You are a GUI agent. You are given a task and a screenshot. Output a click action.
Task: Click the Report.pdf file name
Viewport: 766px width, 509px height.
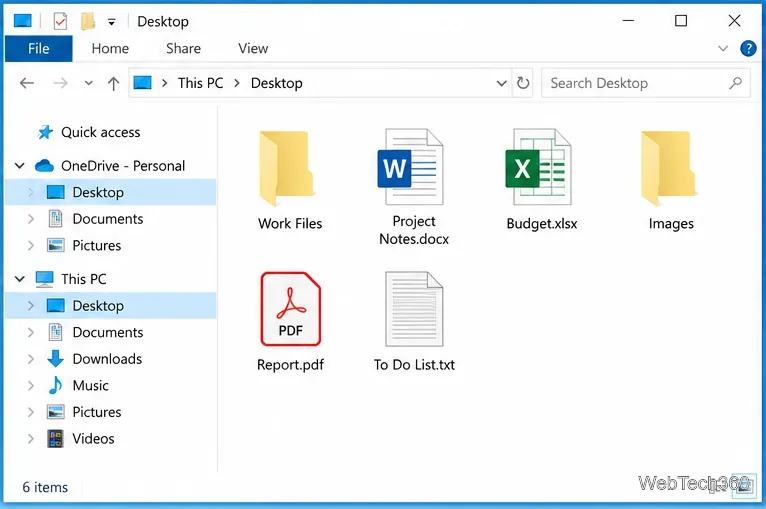coord(290,364)
